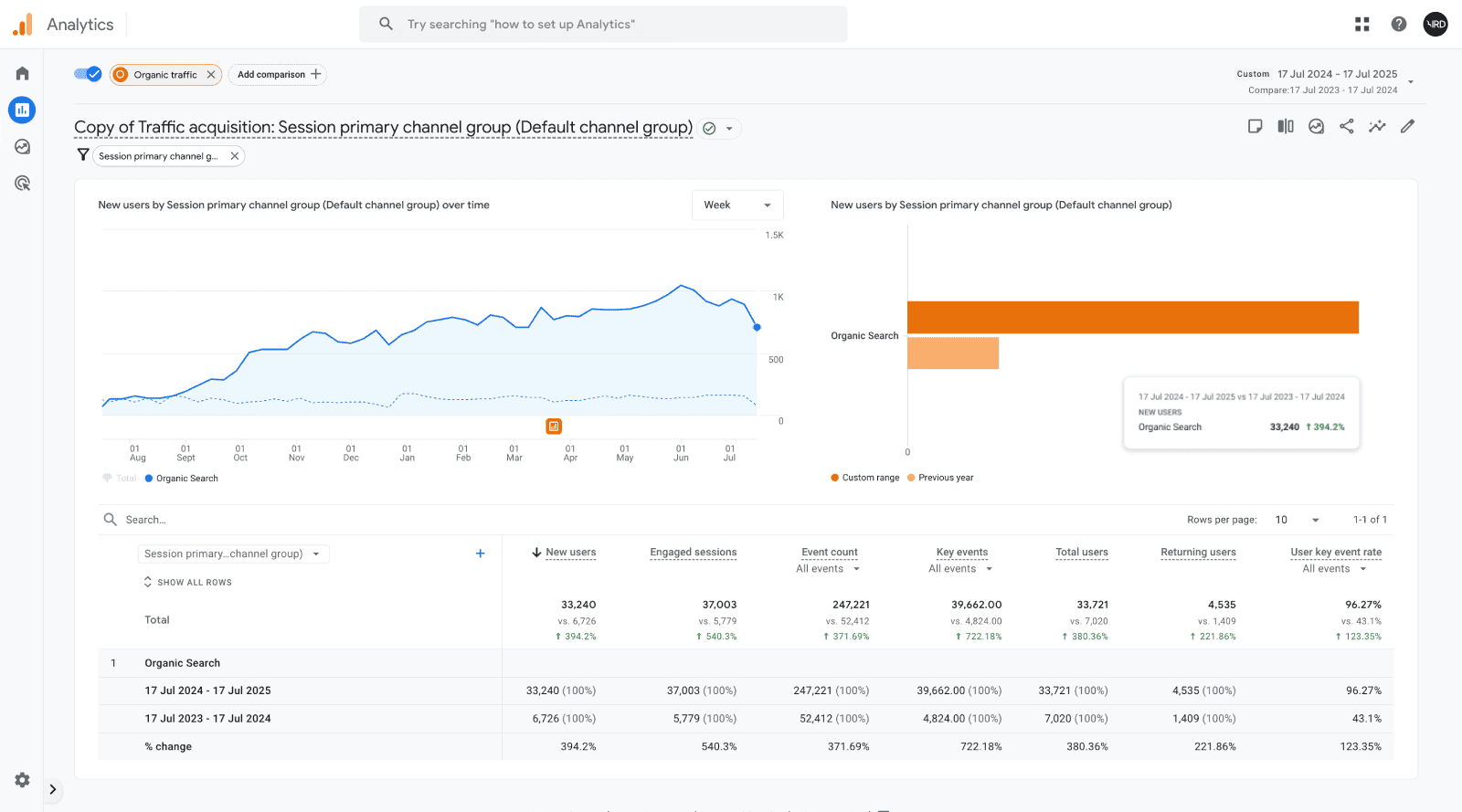Viewport: 1462px width, 812px height.
Task: Open Advertising icon in left sidebar
Action: (x=22, y=184)
